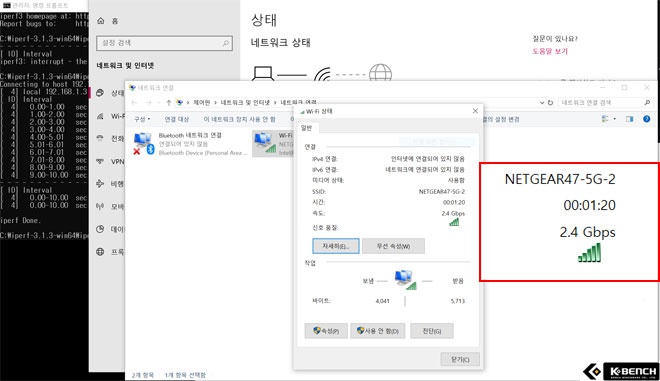The height and width of the screenshot is (381, 660).
Task: Click received bytes value 5,713
Action: (458, 301)
